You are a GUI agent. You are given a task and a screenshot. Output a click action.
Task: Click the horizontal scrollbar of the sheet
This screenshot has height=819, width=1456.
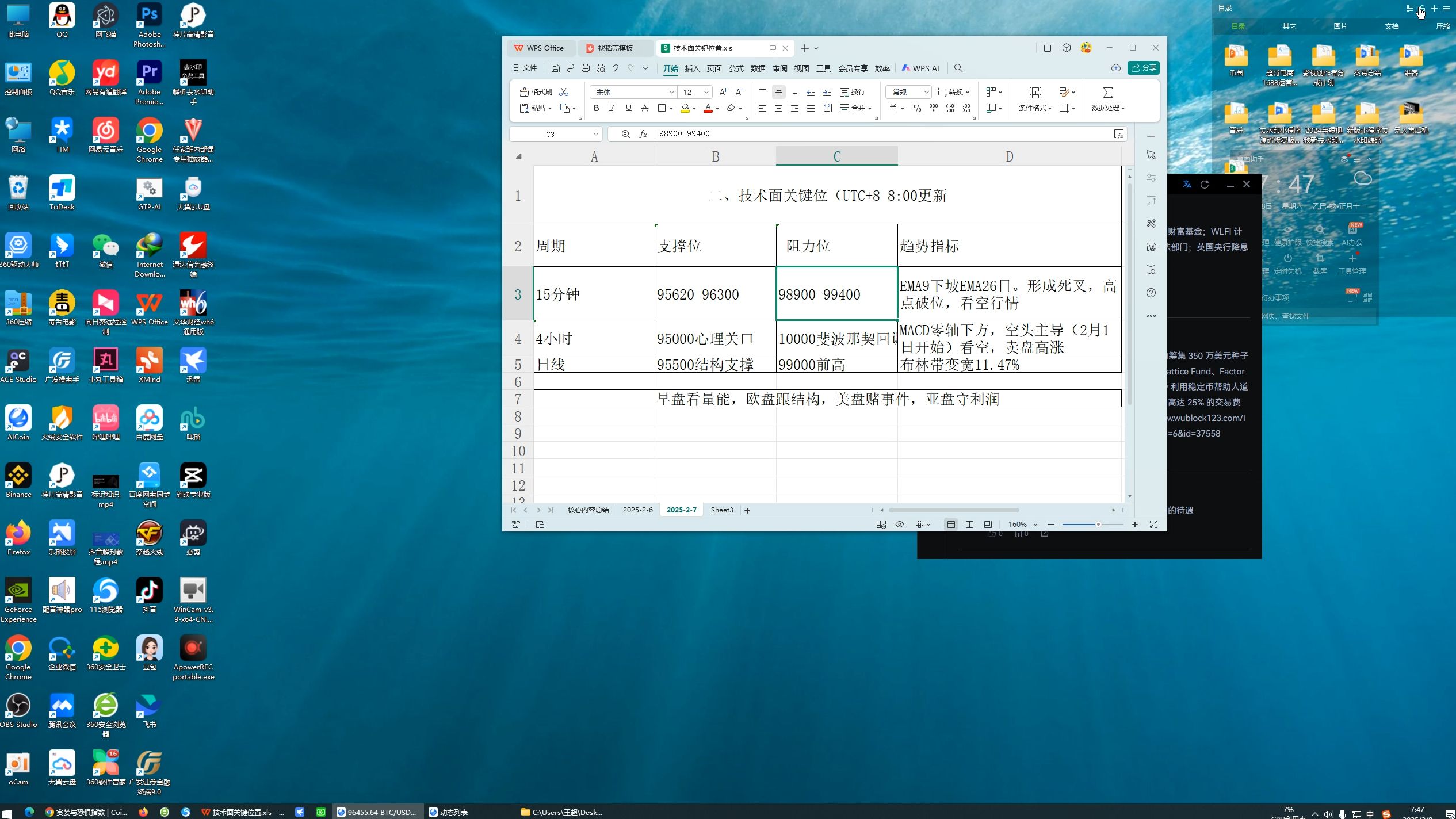953,510
